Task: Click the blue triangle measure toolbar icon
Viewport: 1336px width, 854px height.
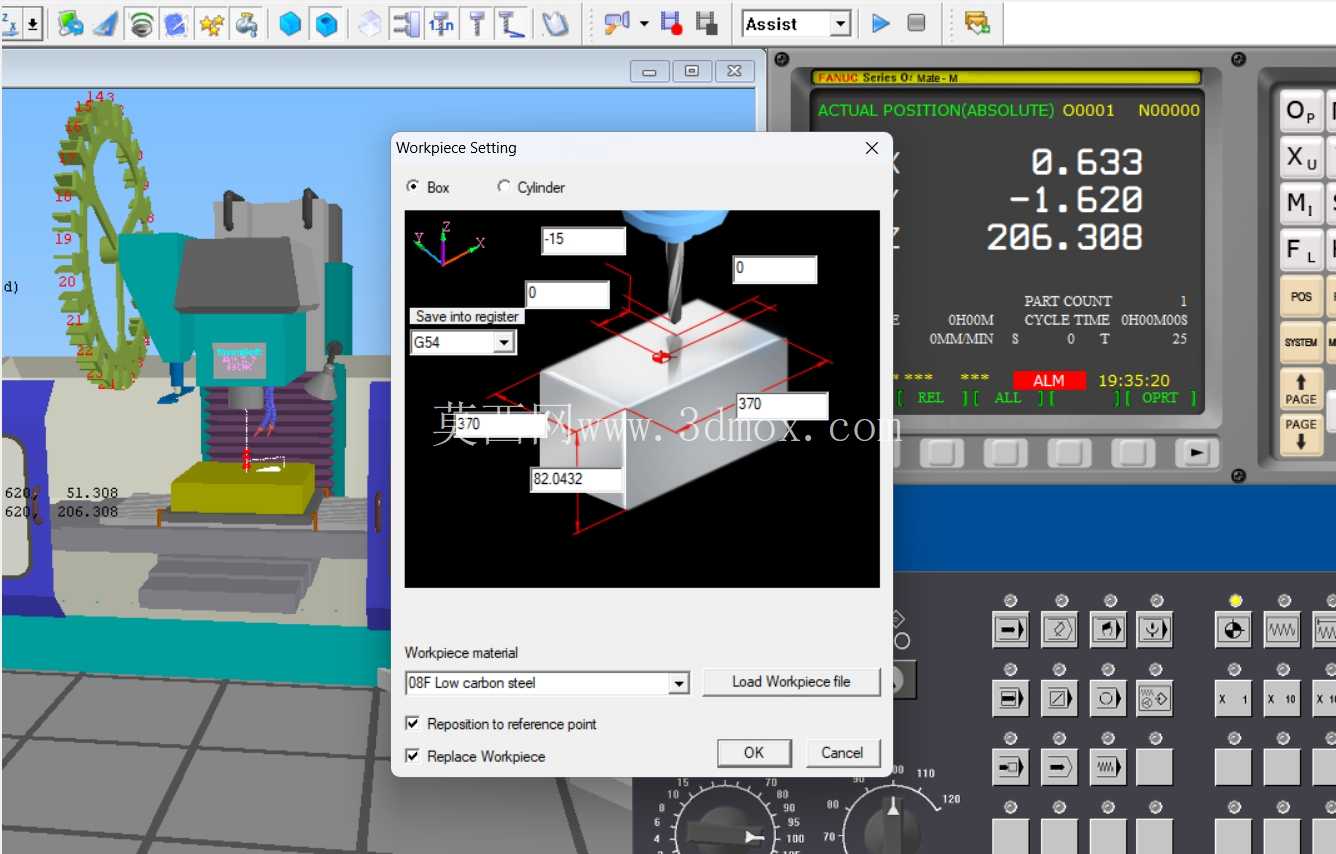Action: click(x=105, y=24)
